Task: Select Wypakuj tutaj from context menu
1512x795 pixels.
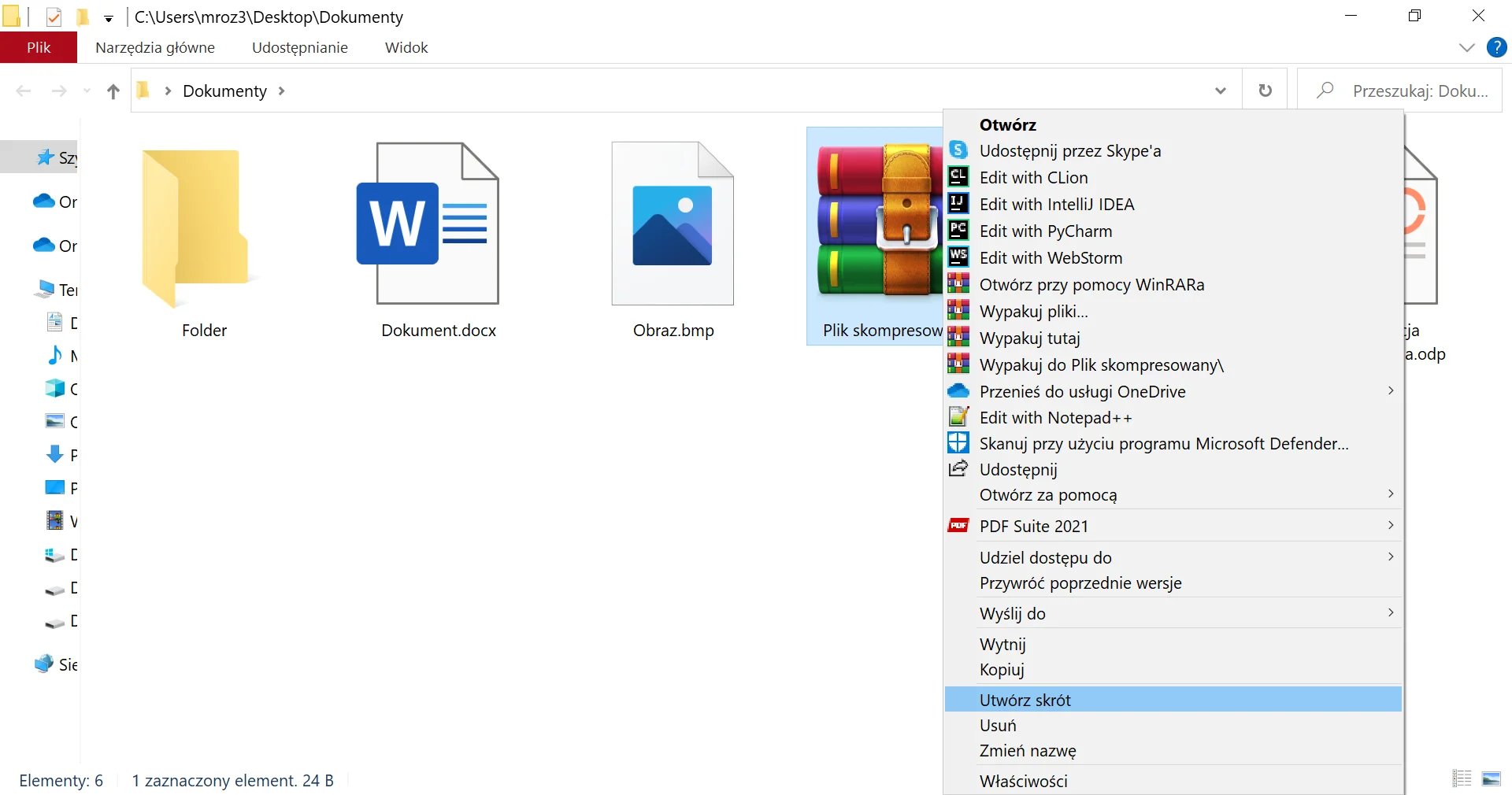Action: pos(1173,338)
